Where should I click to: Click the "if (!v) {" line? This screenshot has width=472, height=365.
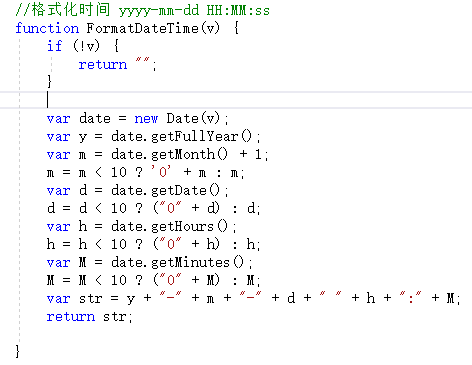pos(83,46)
